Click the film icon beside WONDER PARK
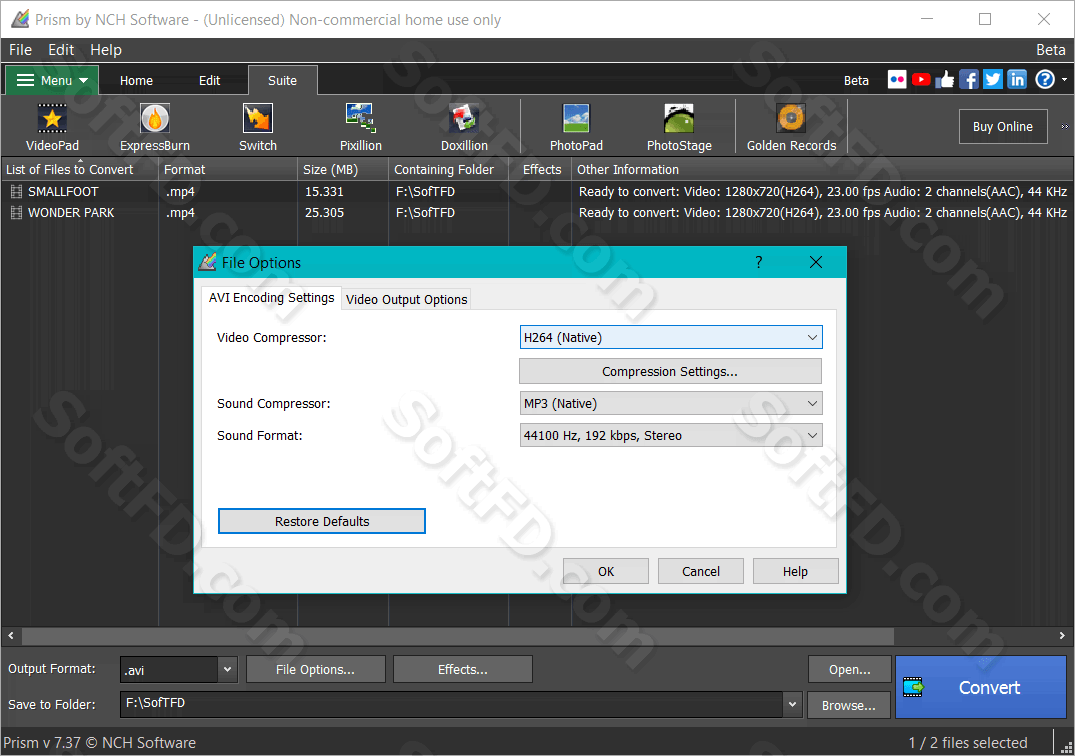The height and width of the screenshot is (756, 1075). pyautogui.click(x=16, y=212)
